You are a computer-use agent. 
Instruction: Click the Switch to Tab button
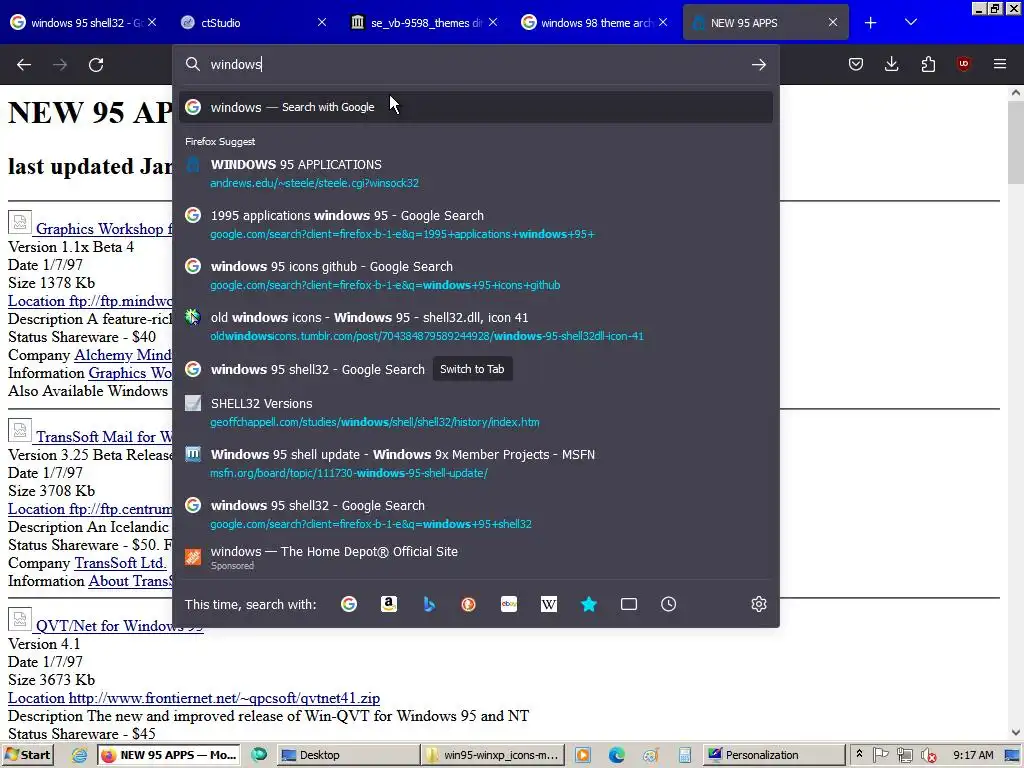[472, 369]
